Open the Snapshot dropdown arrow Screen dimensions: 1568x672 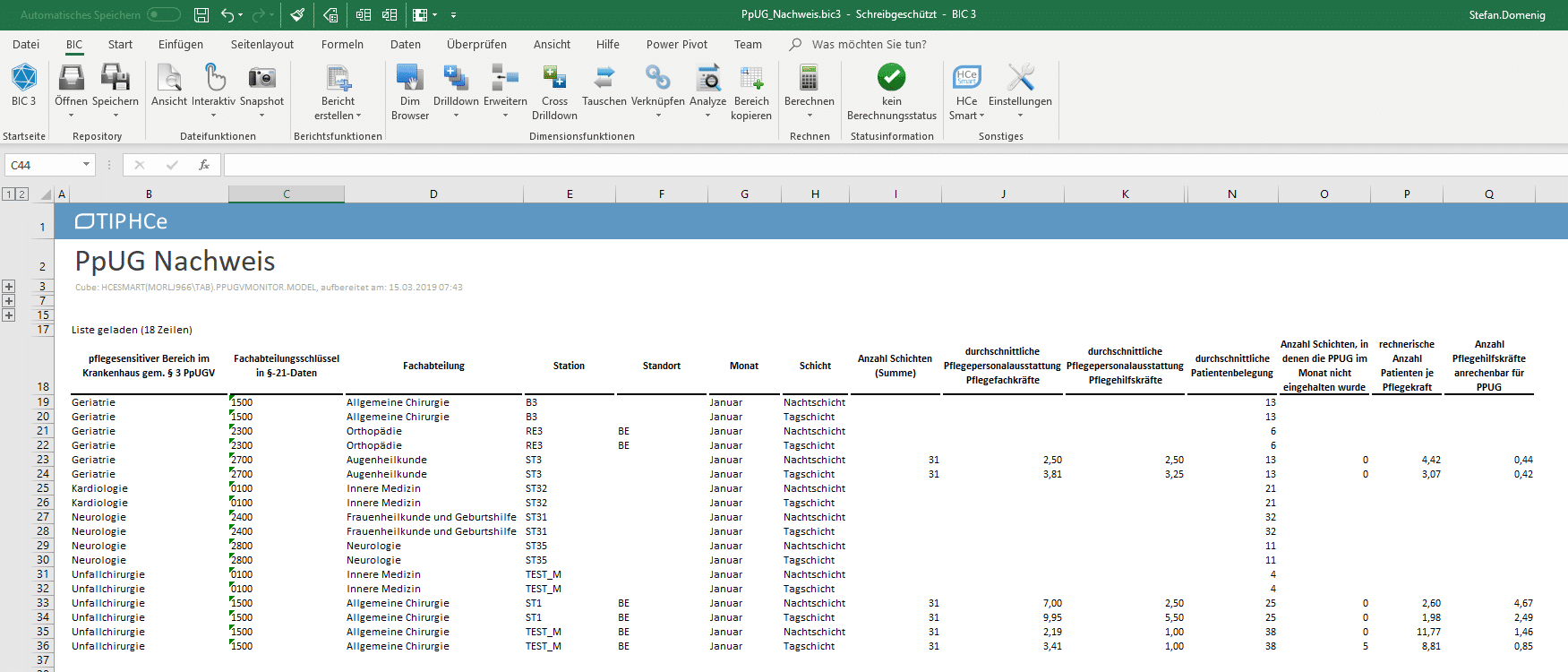pos(261,116)
